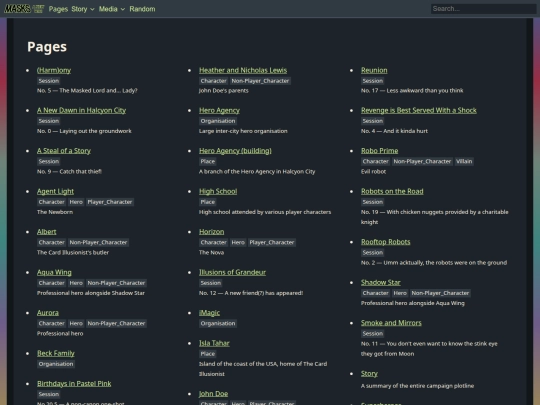
Task: Click Character tag under Aurora
Action: (52, 323)
